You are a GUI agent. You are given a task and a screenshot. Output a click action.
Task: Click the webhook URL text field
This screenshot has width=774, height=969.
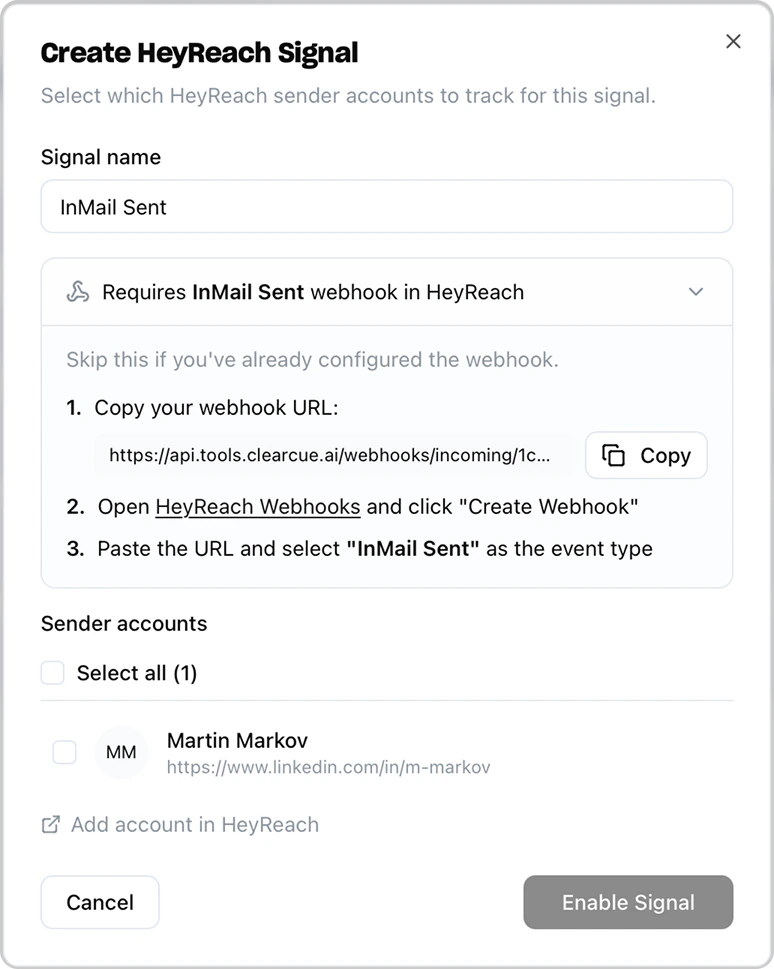pos(330,455)
